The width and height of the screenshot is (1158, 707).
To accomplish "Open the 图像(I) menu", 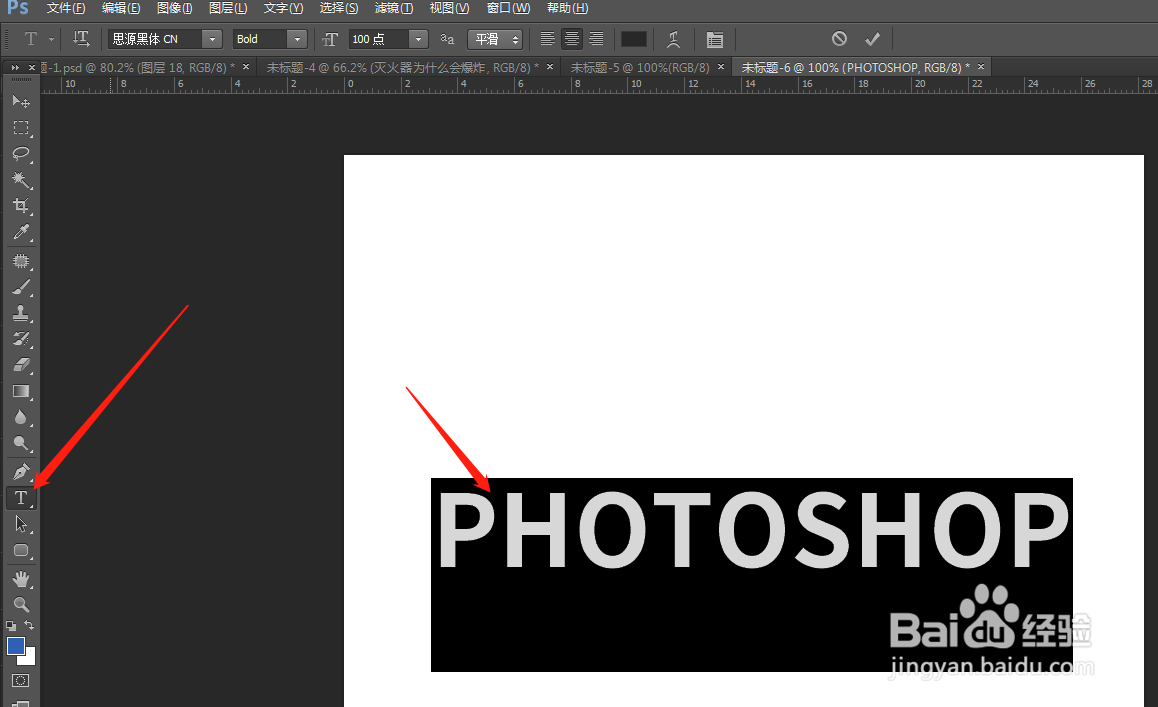I will tap(175, 8).
